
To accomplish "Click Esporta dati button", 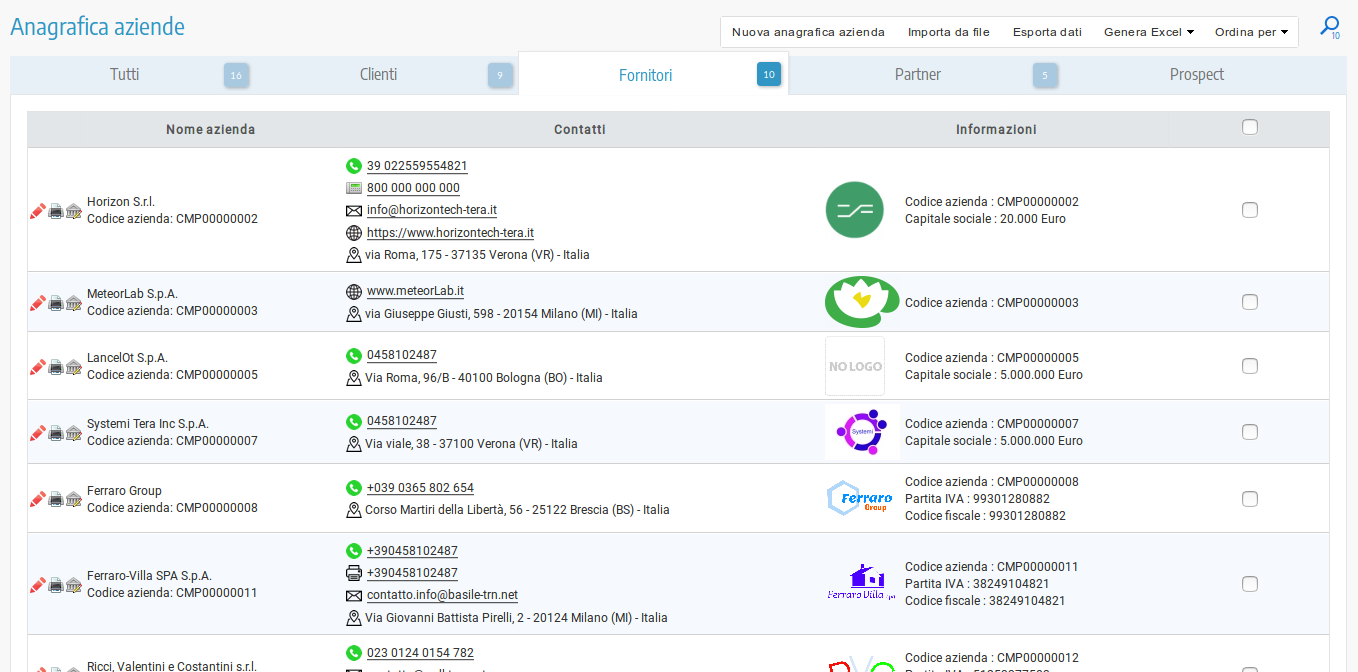I will point(1047,32).
